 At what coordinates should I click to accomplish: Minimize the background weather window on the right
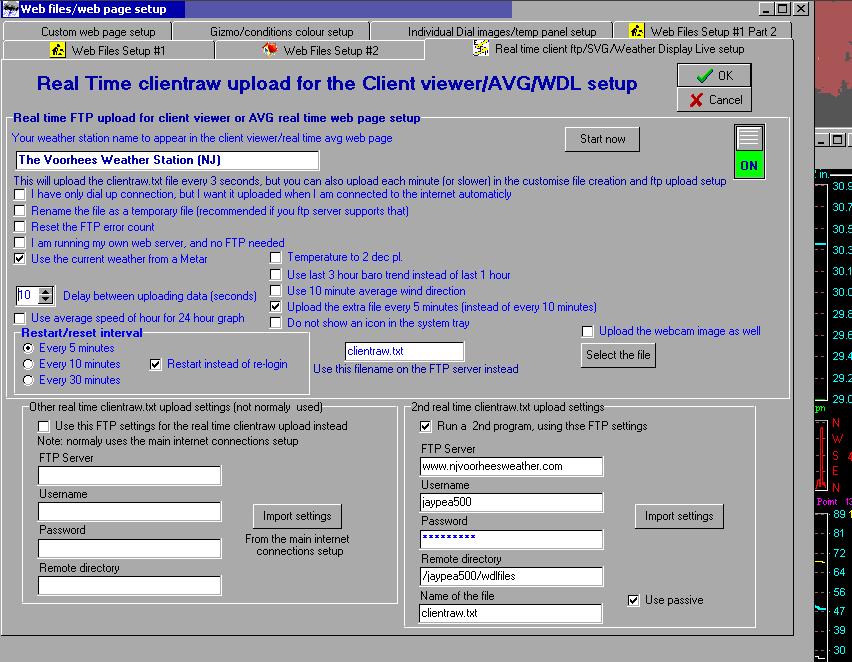click(x=822, y=140)
